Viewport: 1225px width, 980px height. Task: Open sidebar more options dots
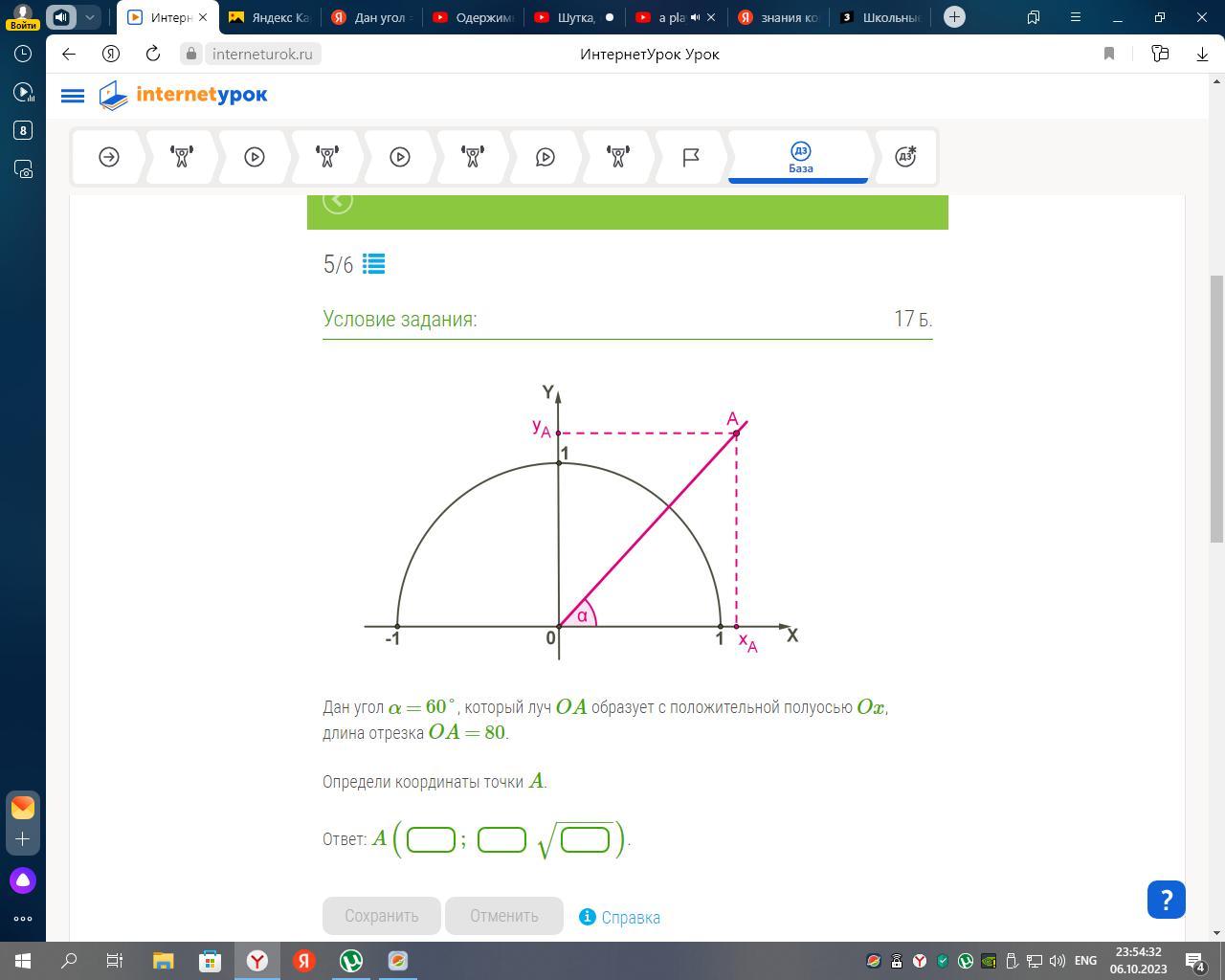tap(23, 919)
